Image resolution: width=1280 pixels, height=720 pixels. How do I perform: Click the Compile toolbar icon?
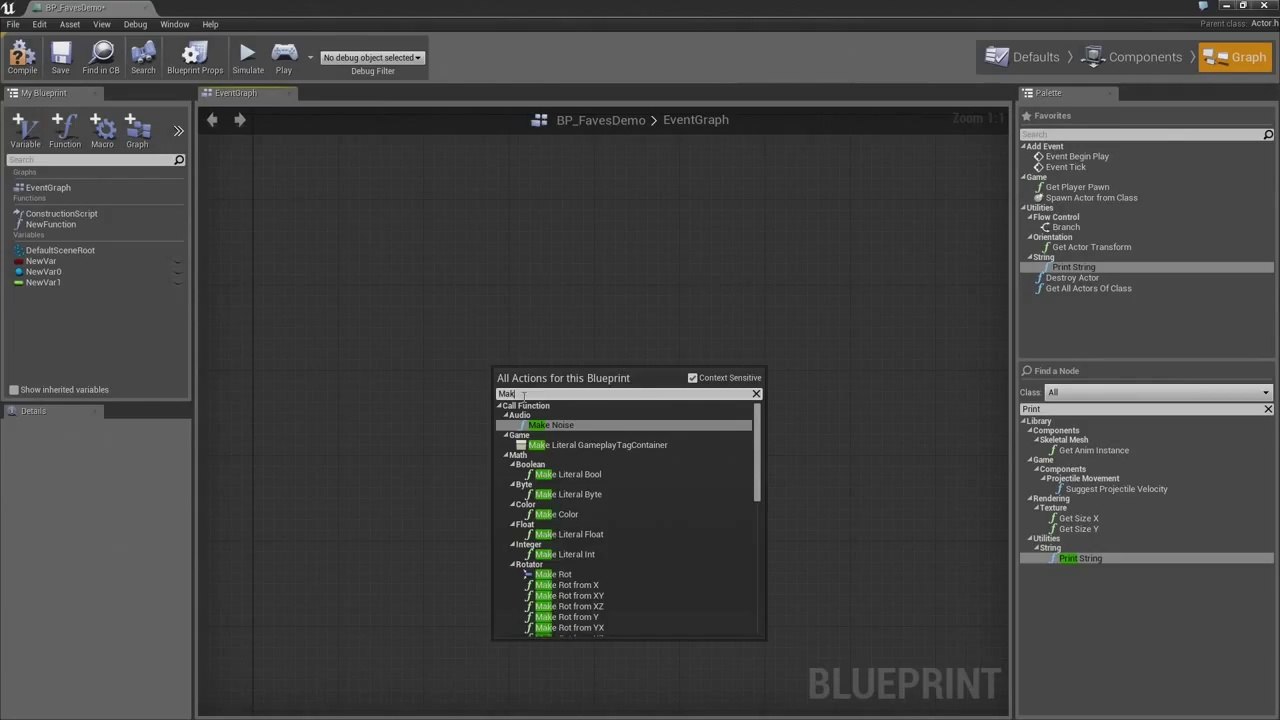pos(22,57)
